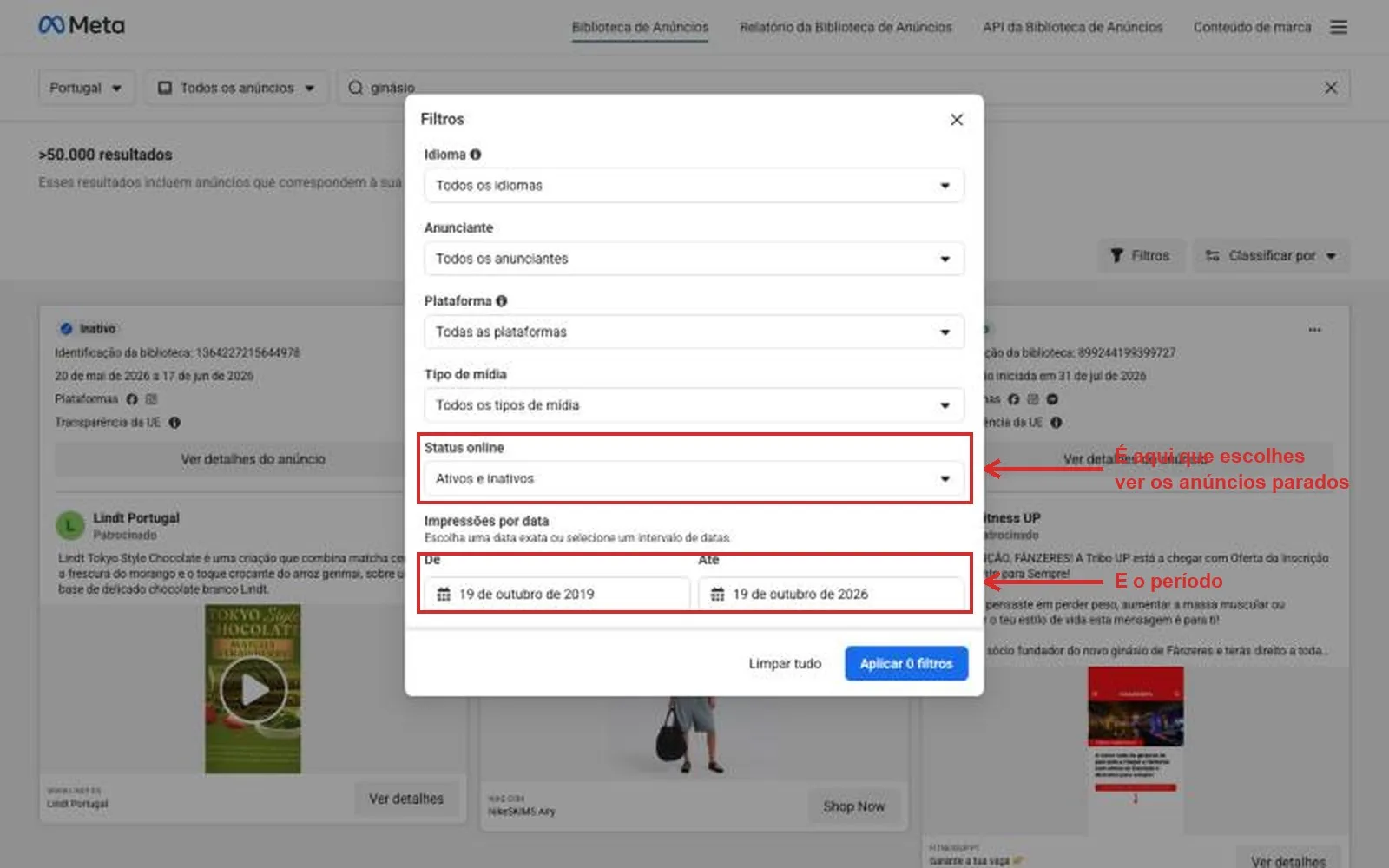Screen dimensions: 1389x868
Task: Click the info icon next to Plataforma
Action: click(x=501, y=301)
